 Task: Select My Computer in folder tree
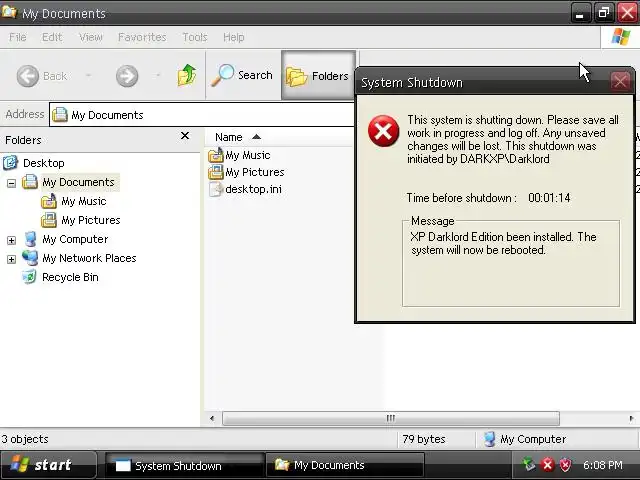[x=75, y=239]
